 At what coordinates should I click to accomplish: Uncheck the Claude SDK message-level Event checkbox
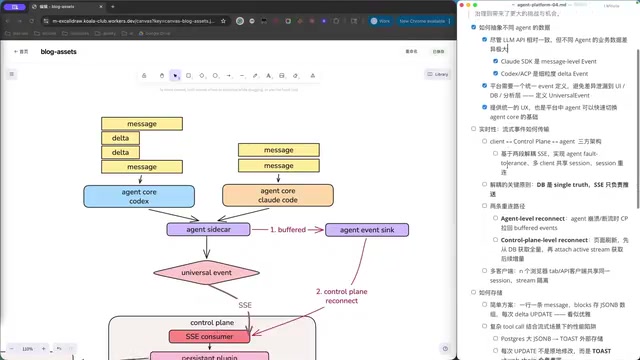coord(496,61)
